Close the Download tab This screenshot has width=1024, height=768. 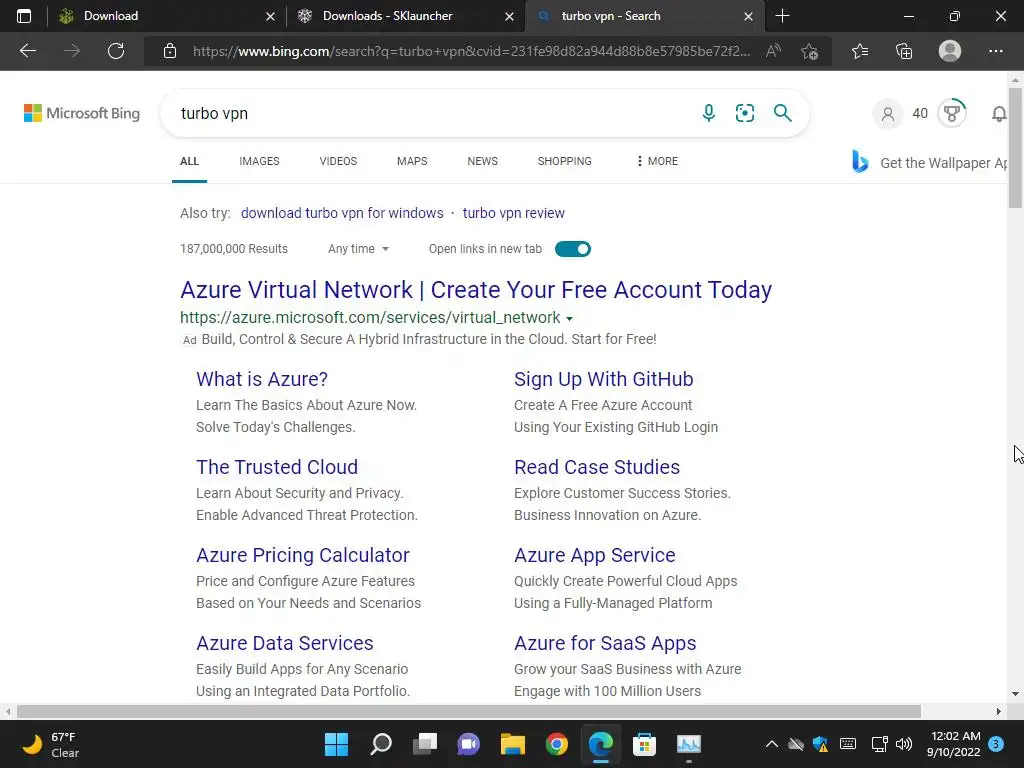(270, 16)
